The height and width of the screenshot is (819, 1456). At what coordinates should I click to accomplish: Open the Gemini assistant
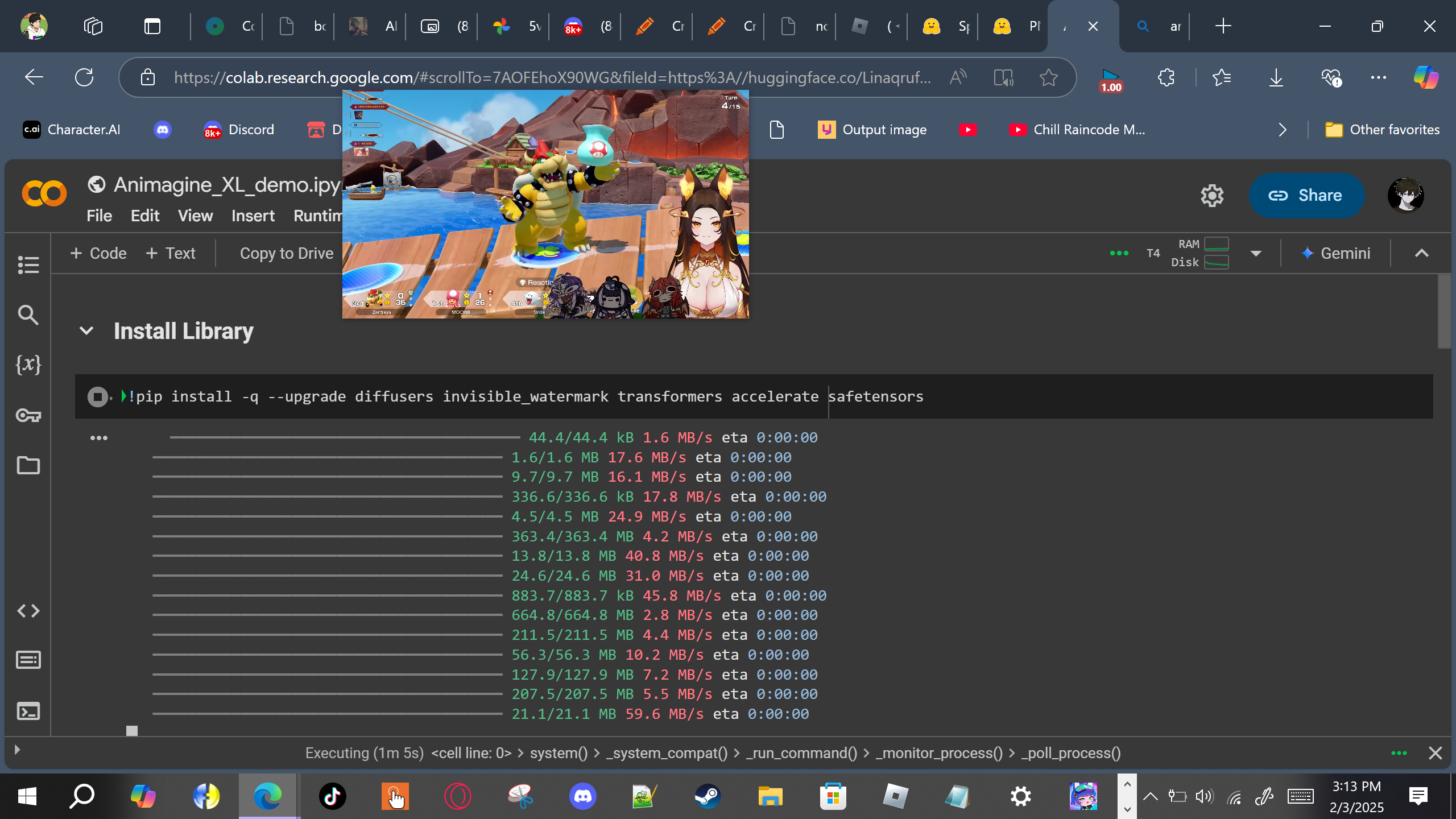tap(1336, 253)
